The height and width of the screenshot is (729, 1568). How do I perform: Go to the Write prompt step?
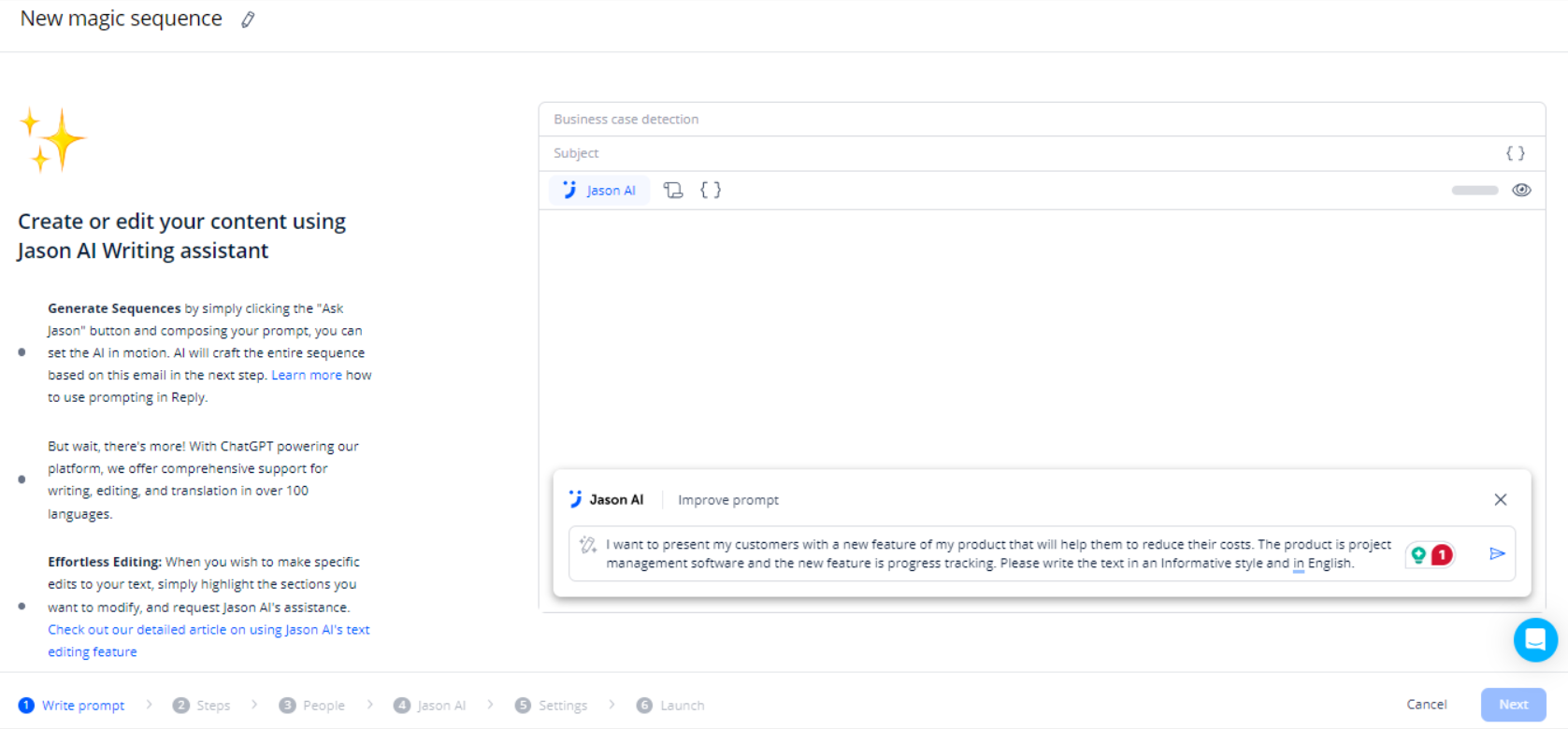coord(72,706)
